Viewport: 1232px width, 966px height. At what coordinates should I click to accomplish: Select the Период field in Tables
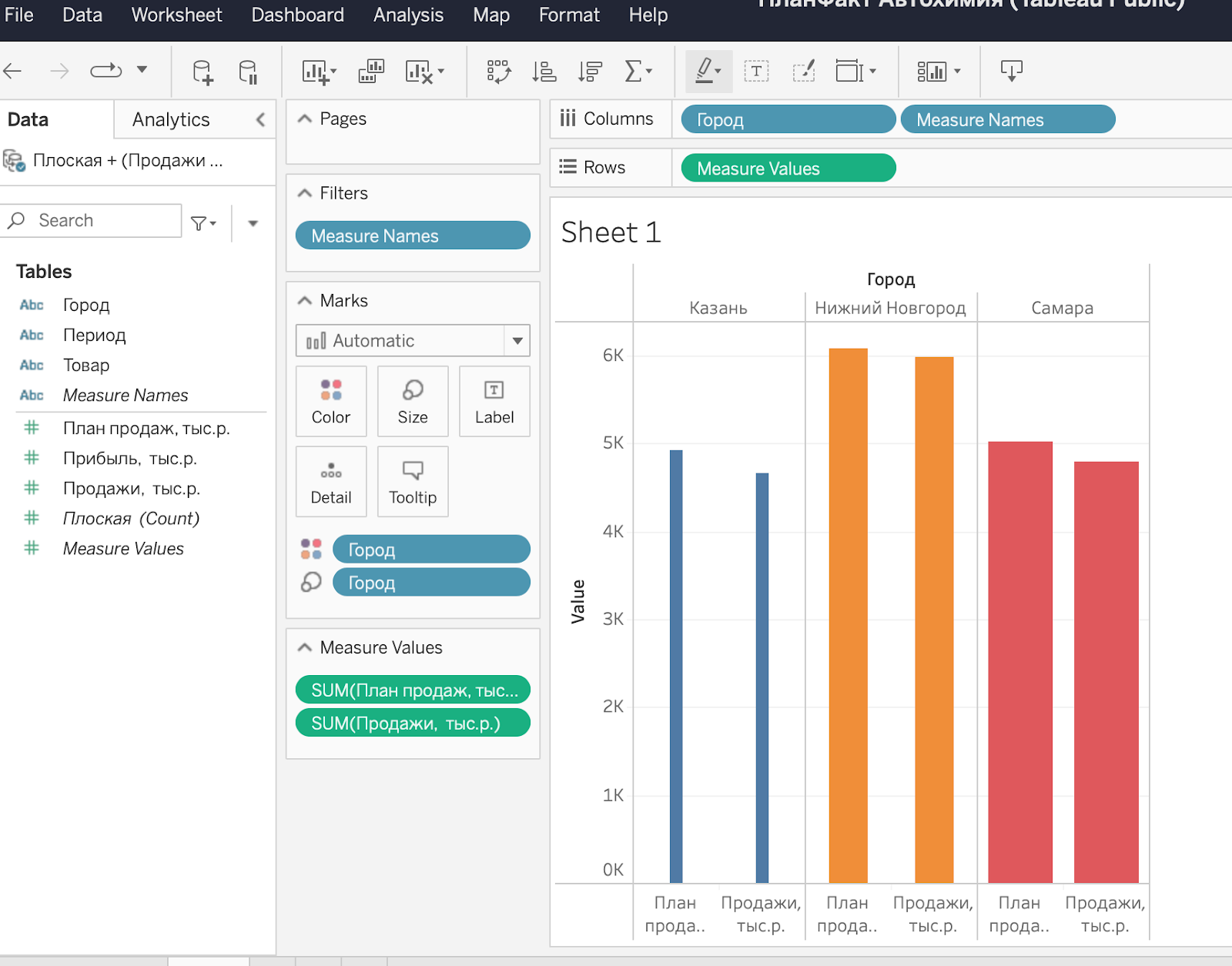tap(94, 335)
